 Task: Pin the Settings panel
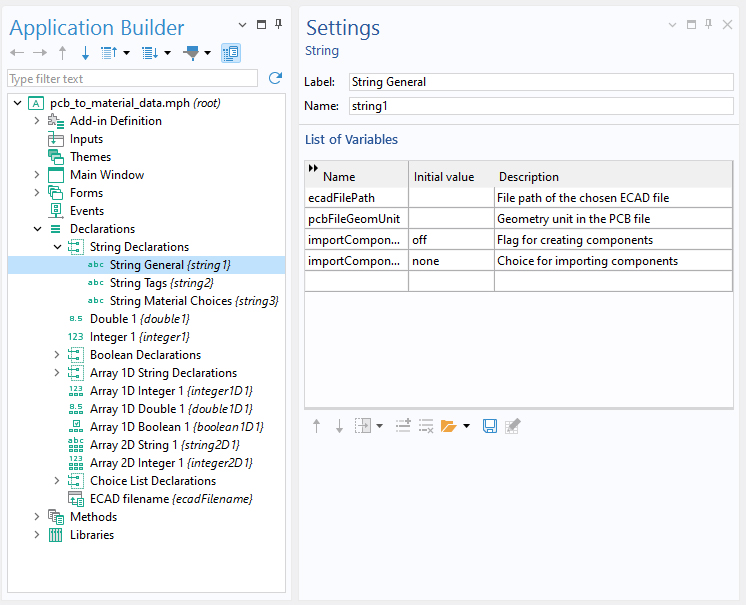tap(708, 25)
